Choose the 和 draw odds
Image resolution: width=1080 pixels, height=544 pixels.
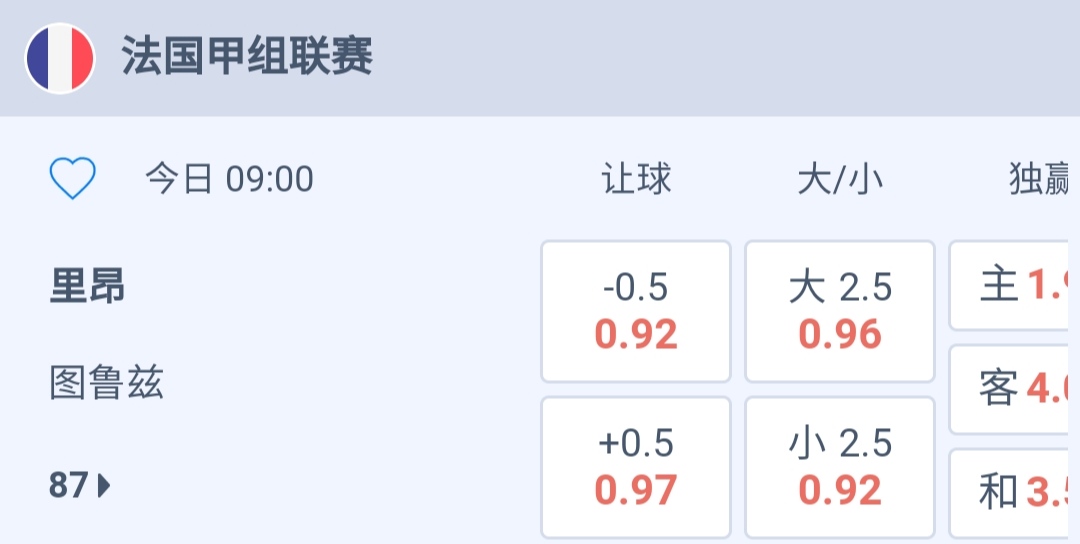1014,492
